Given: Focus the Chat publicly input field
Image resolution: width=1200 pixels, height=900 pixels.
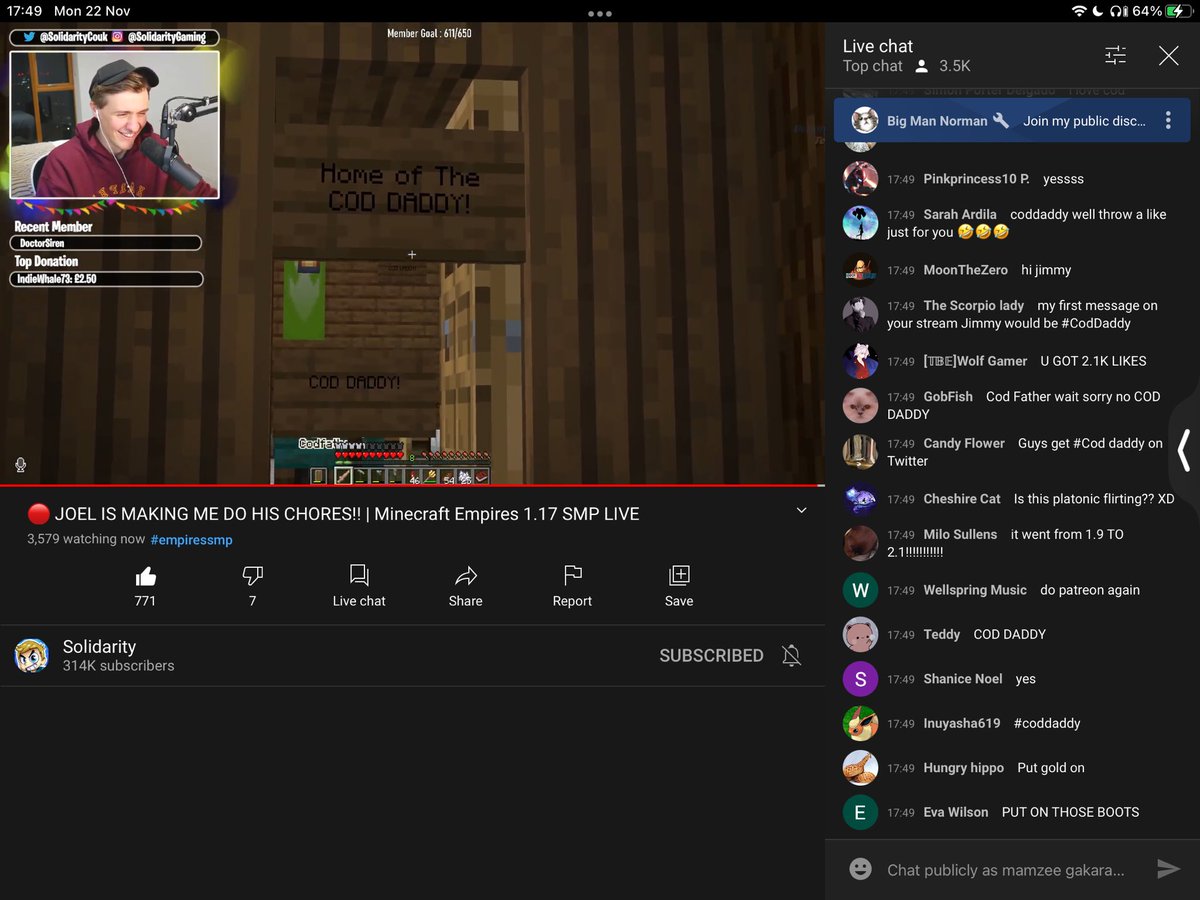Looking at the screenshot, I should tap(1005, 870).
